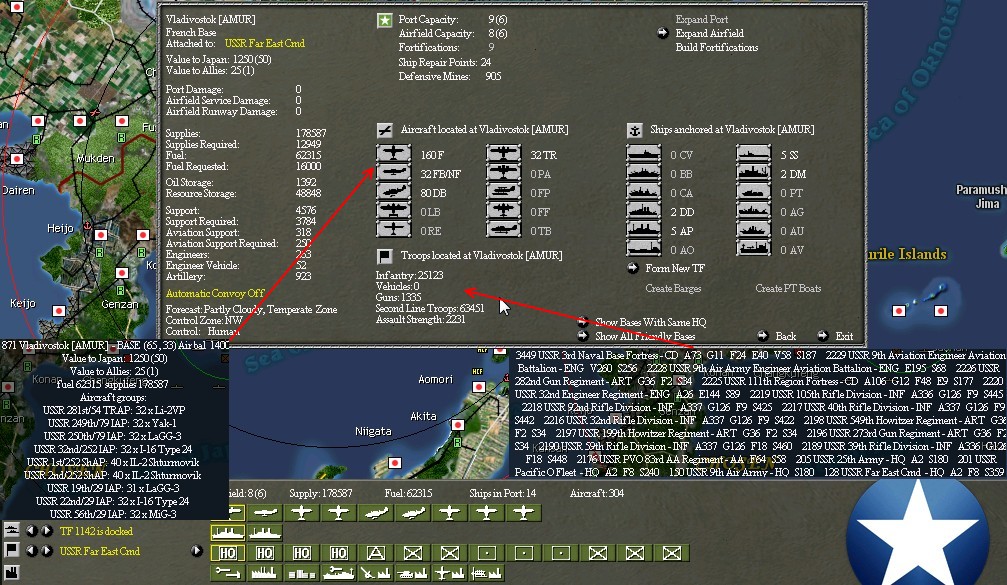The image size is (1007, 585).
Task: Open the 2 DD destroyer list
Action: pos(644,211)
